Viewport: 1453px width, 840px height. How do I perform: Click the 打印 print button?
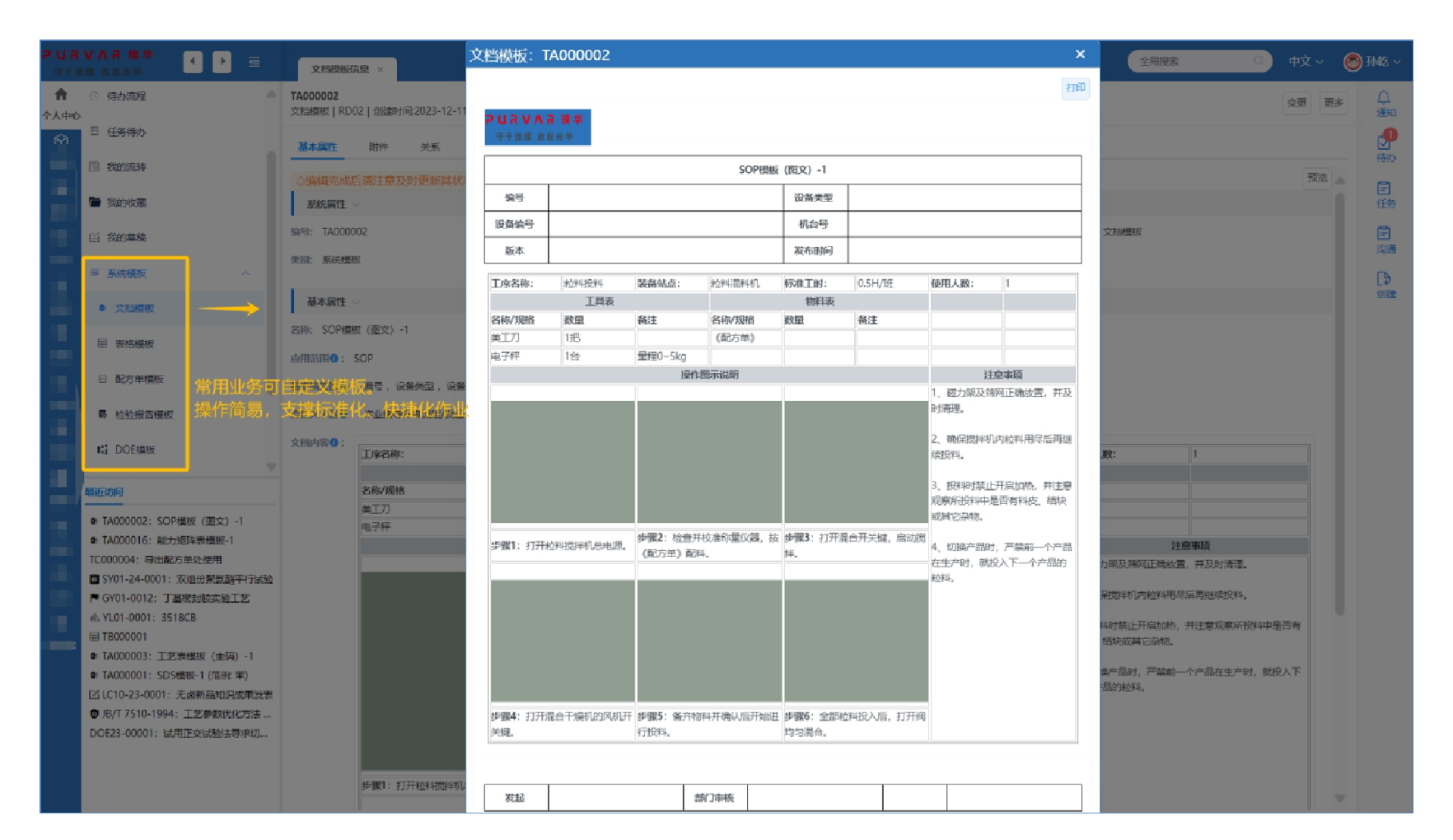[1075, 88]
